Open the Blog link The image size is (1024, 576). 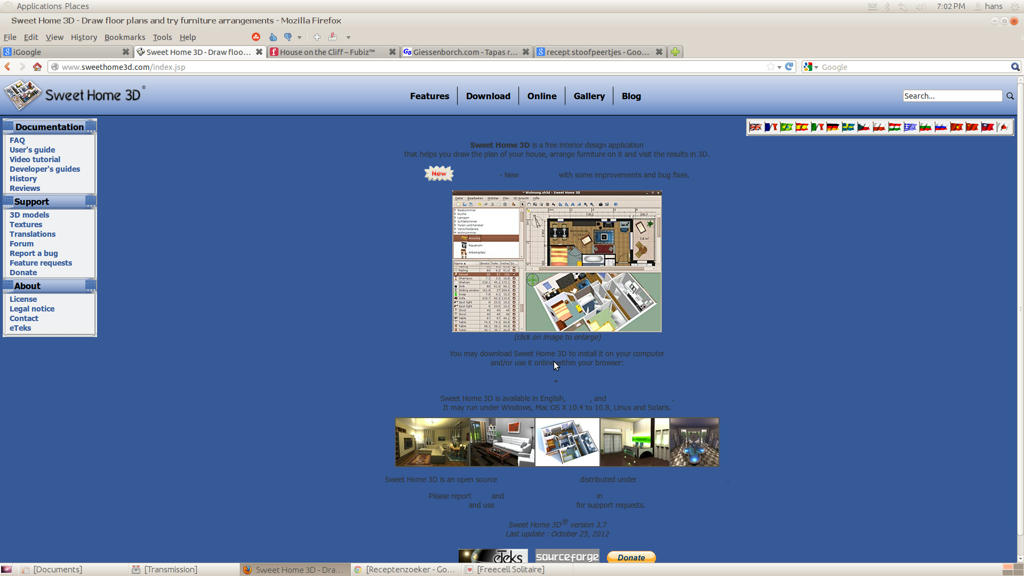click(631, 96)
